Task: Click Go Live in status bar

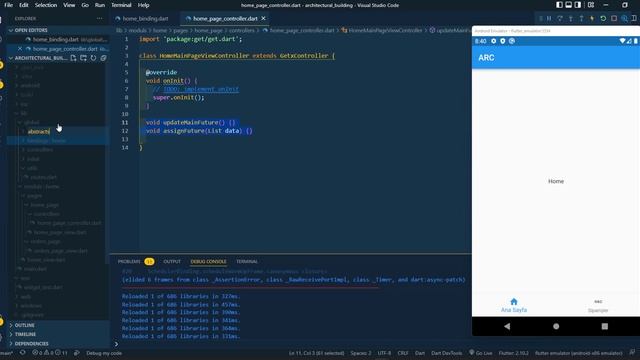Action: (481, 353)
